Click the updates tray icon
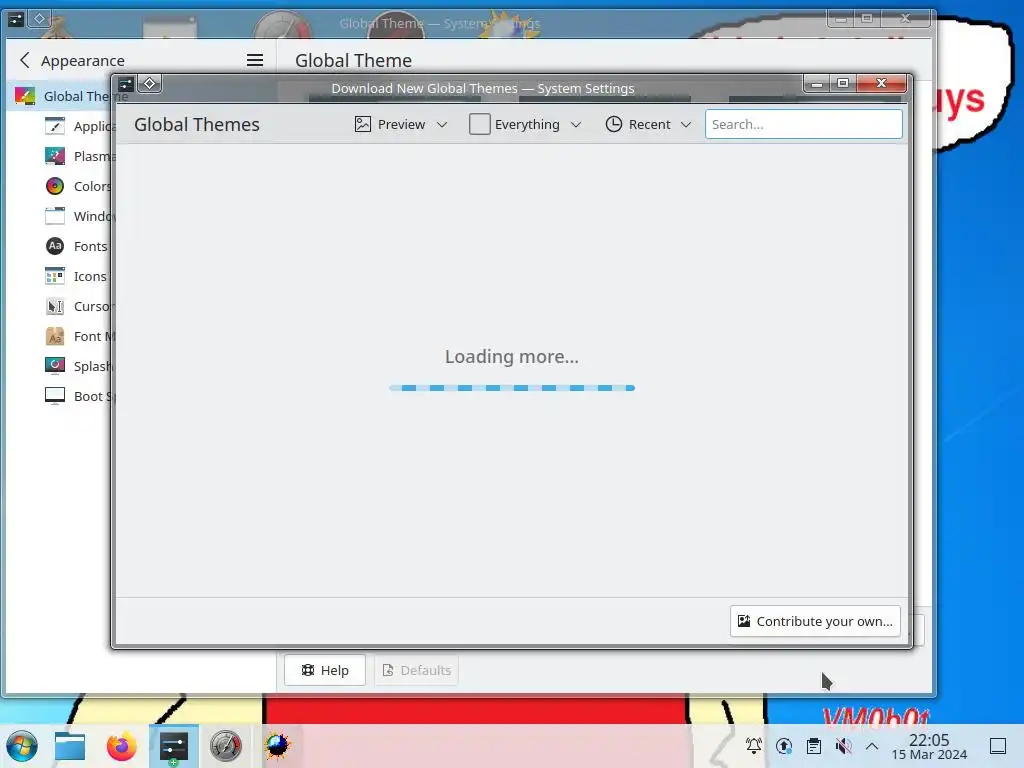Image resolution: width=1024 pixels, height=768 pixels. coord(784,746)
